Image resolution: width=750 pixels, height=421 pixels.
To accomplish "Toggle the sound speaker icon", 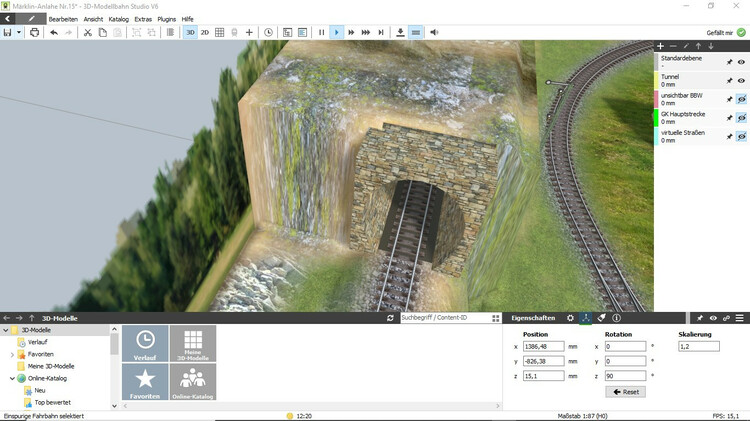I will (434, 32).
